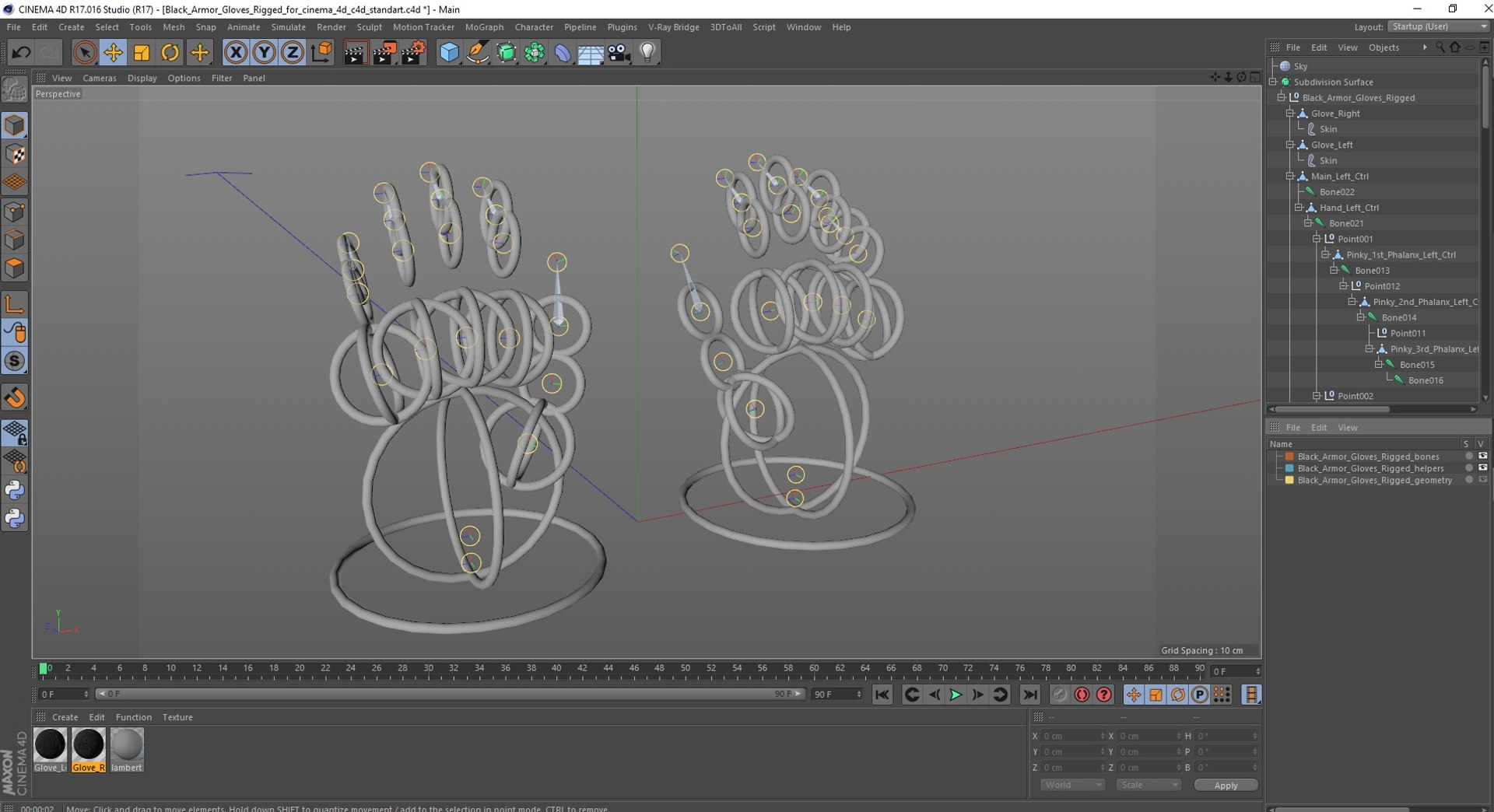This screenshot has width=1494, height=812.
Task: Select the Spline Pen tool
Action: click(478, 52)
